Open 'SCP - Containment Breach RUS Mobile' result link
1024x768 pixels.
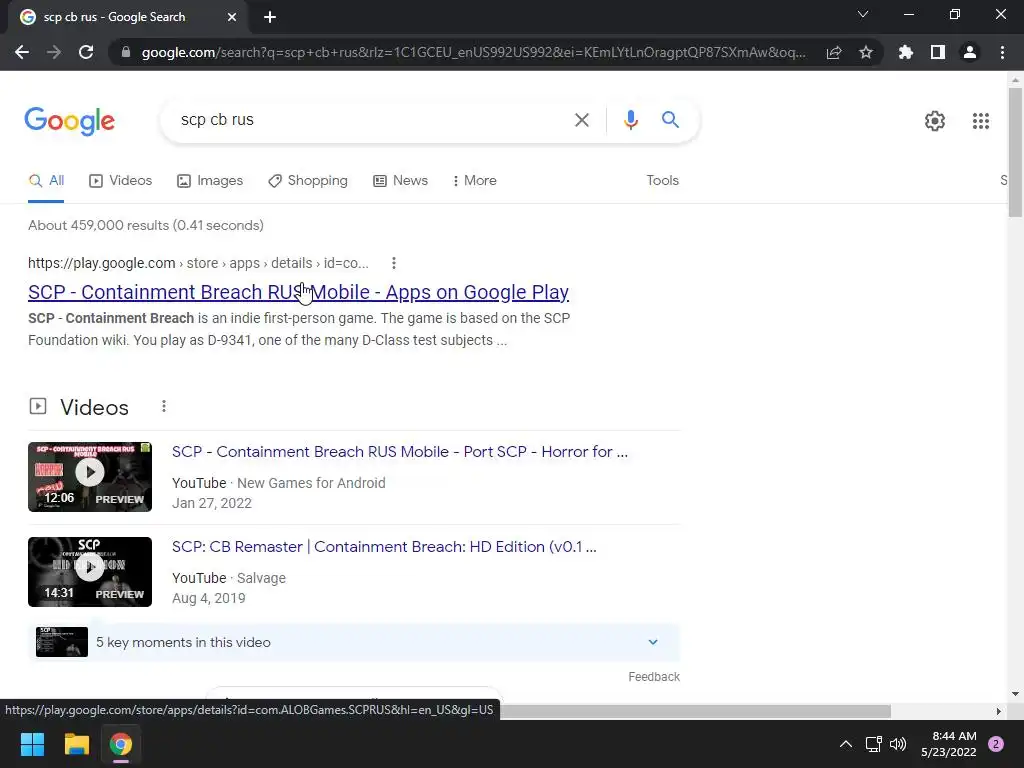pyautogui.click(x=298, y=292)
